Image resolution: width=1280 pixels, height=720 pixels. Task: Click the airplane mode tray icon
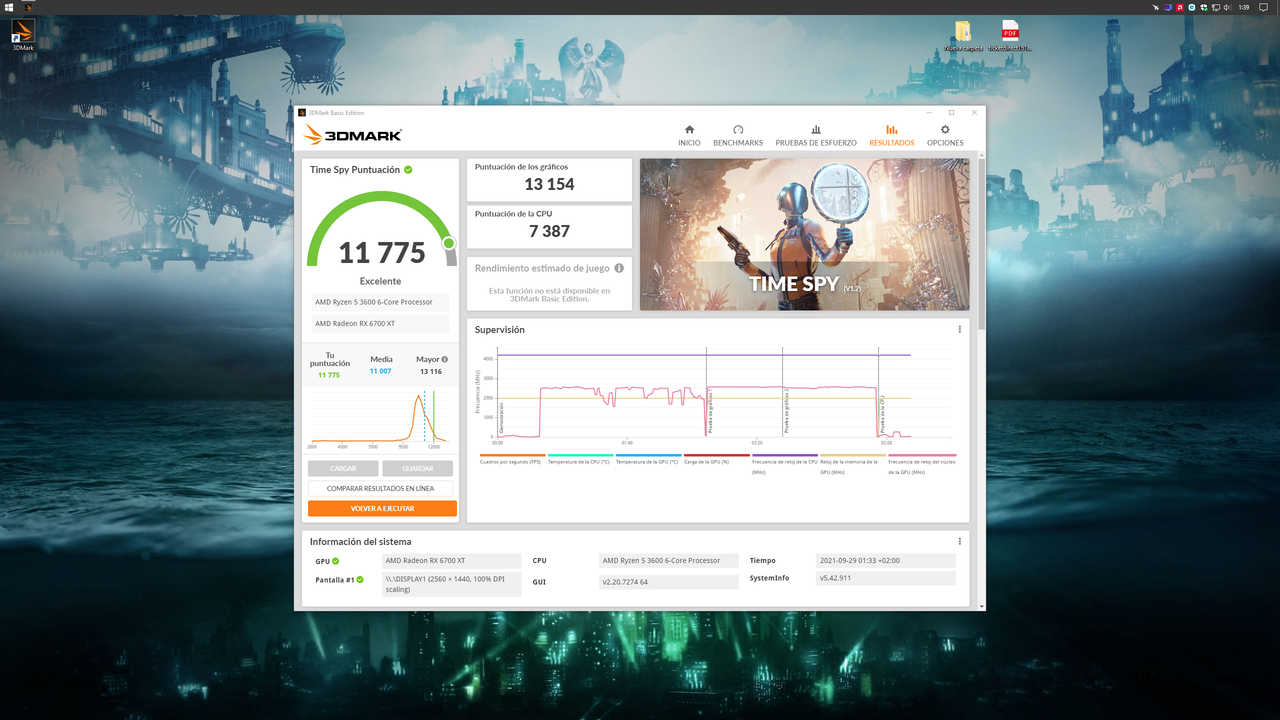(x=1156, y=7)
